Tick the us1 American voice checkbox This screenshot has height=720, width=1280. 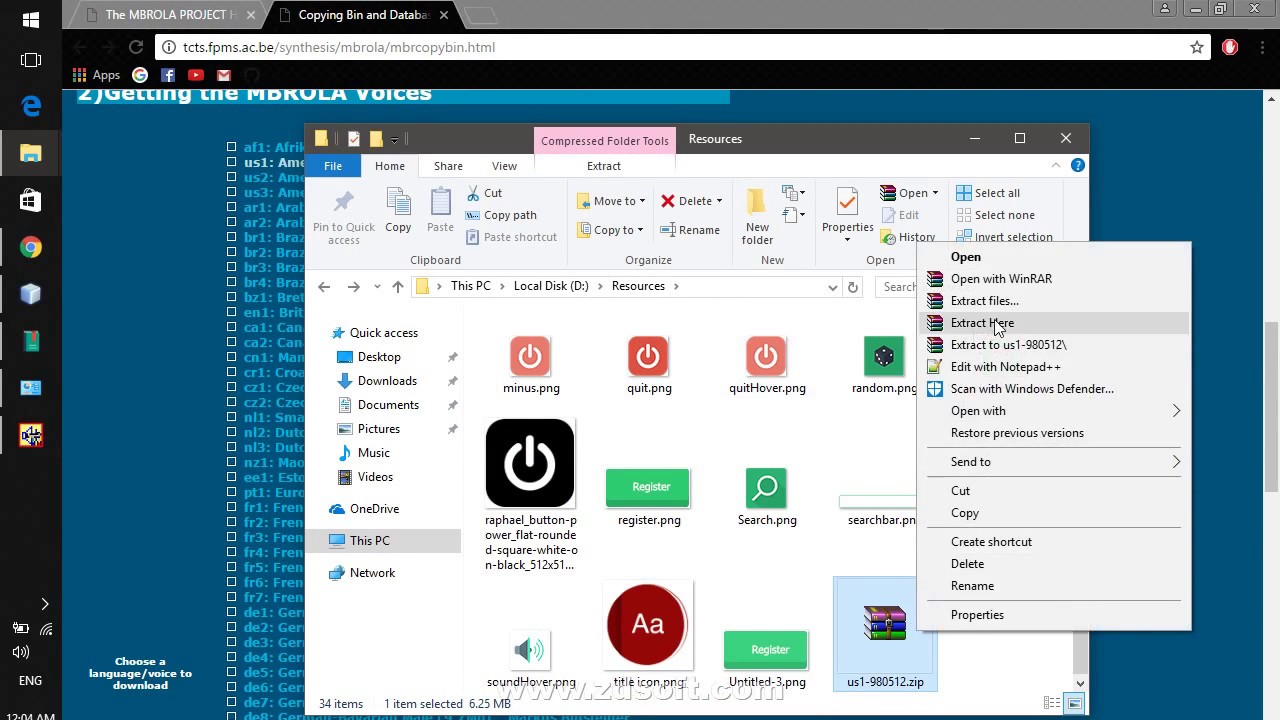[x=232, y=162]
